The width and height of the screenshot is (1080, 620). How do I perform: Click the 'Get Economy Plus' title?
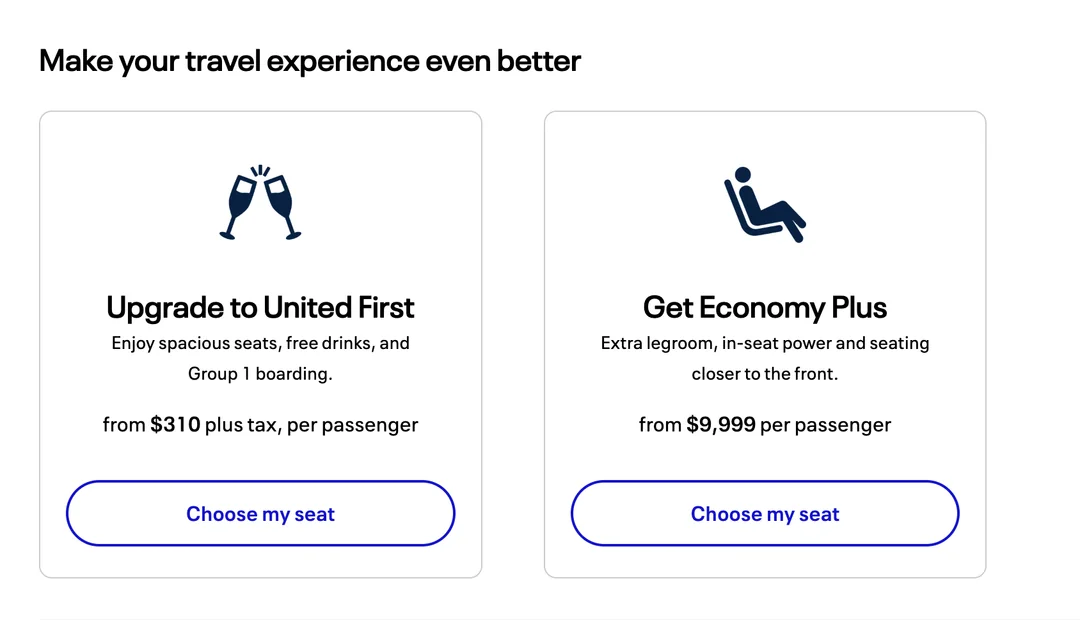coord(764,307)
